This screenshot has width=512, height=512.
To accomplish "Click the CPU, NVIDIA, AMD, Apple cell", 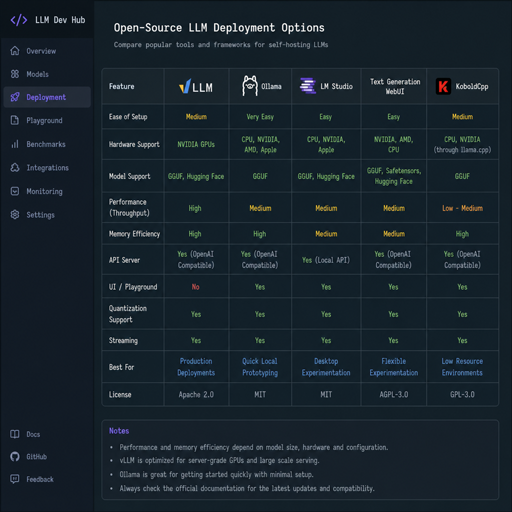I will click(260, 144).
